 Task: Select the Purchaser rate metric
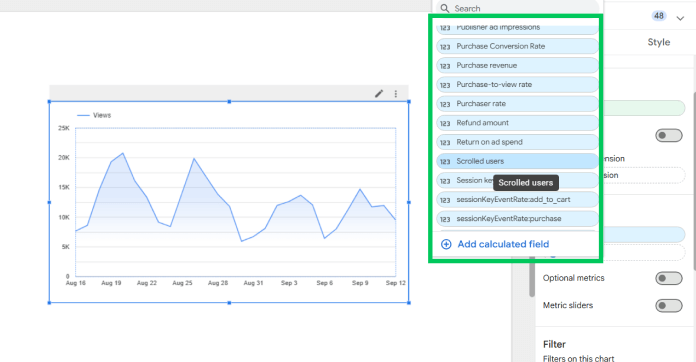pos(517,103)
